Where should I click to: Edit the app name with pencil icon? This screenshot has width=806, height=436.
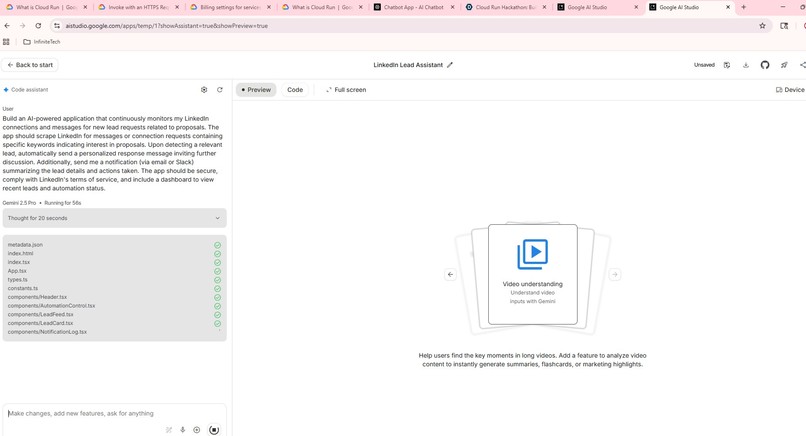(450, 65)
